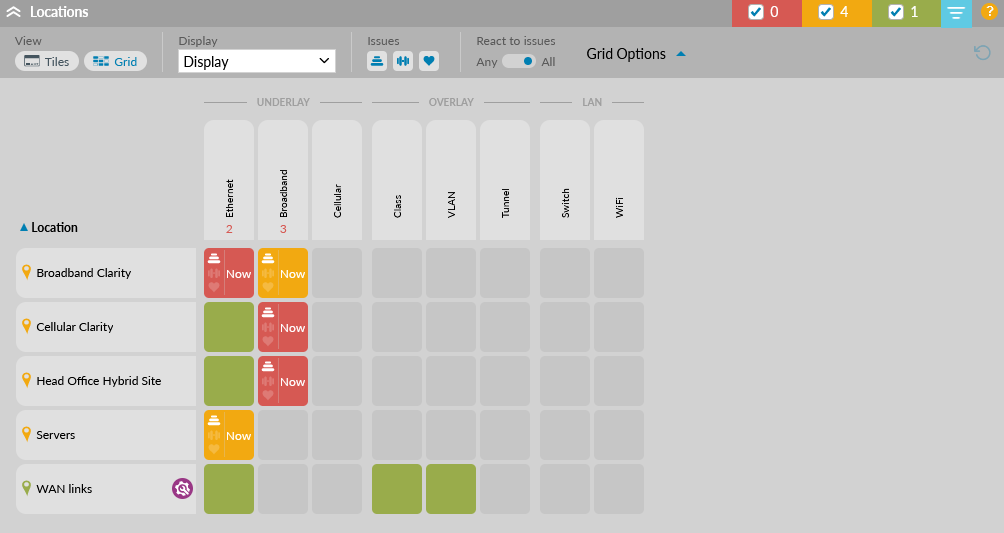Screen dimensions: 1004x533
Task: Open red Broadband cell for Cellular Clarity
Action: tap(283, 327)
